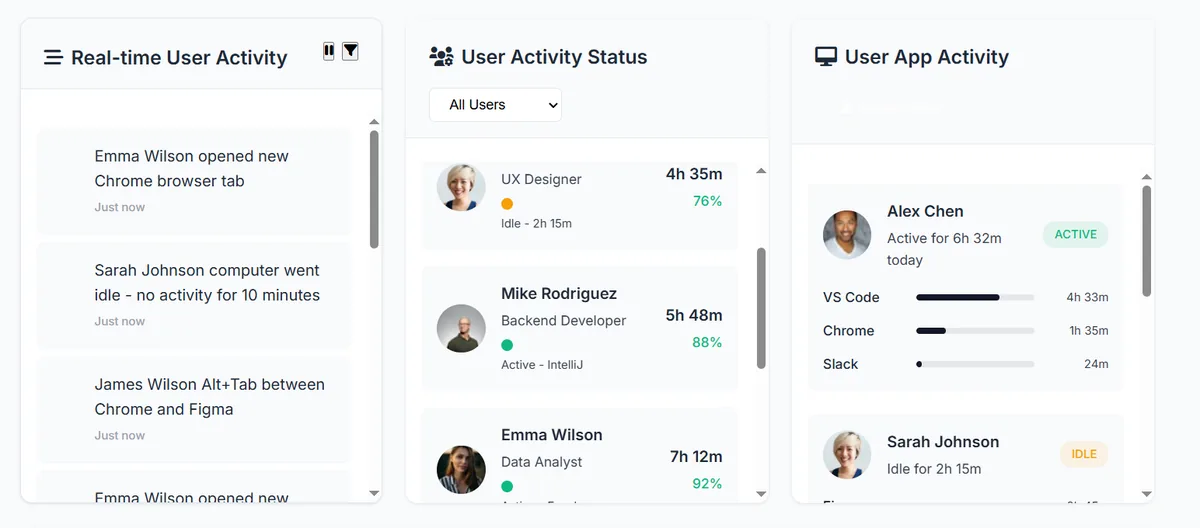1200x528 pixels.
Task: Click the 'Active - IntelliJ' status text
Action: point(542,365)
